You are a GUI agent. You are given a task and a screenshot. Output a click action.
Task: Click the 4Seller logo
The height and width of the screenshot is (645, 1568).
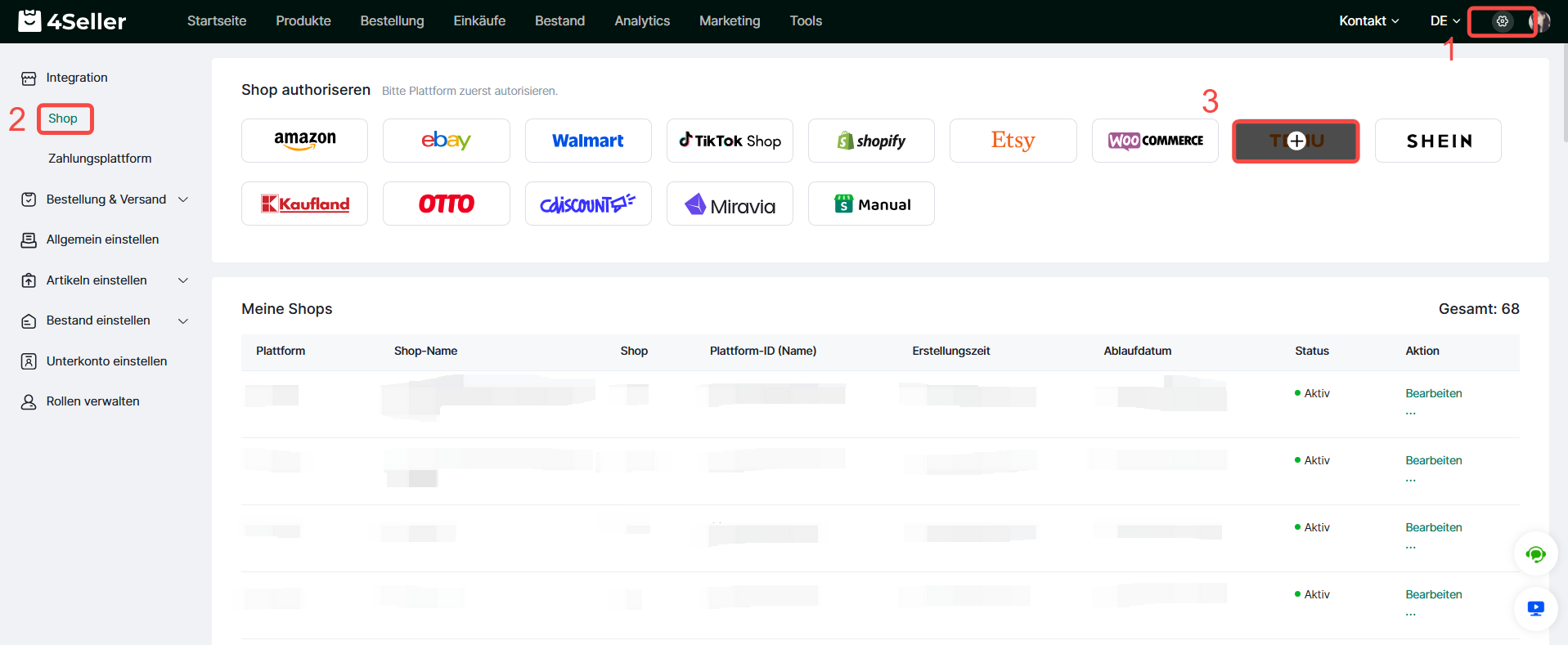(72, 21)
